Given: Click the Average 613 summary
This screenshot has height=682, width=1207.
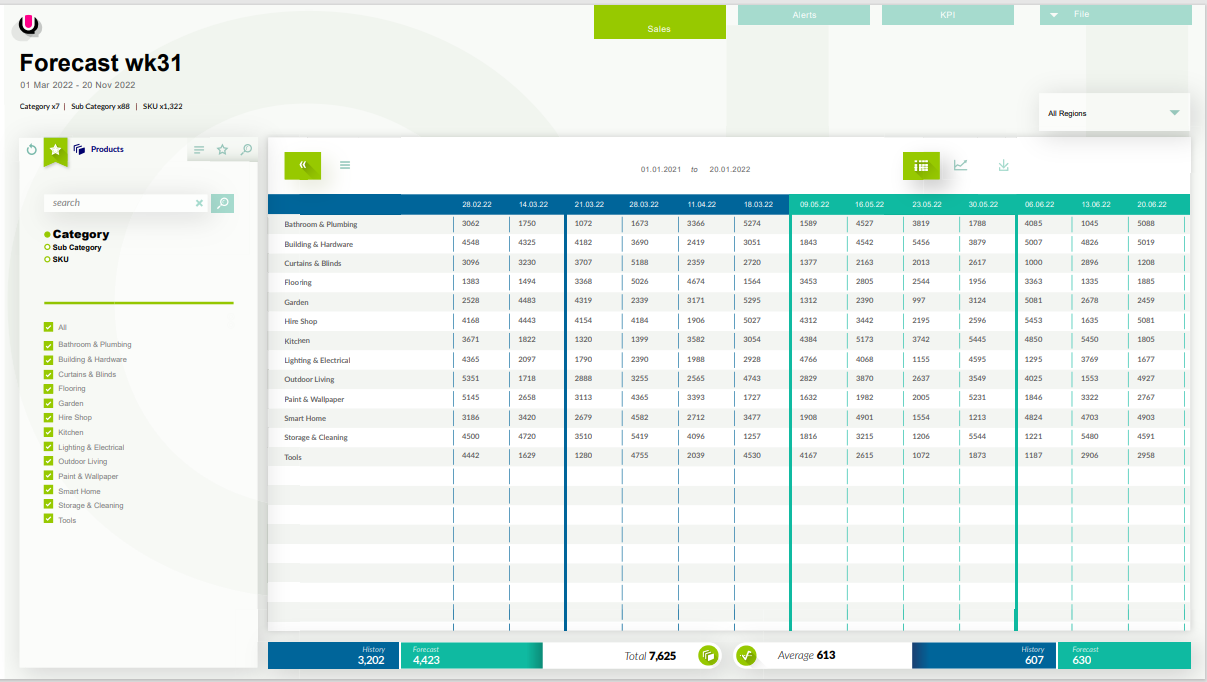Looking at the screenshot, I should coord(806,656).
